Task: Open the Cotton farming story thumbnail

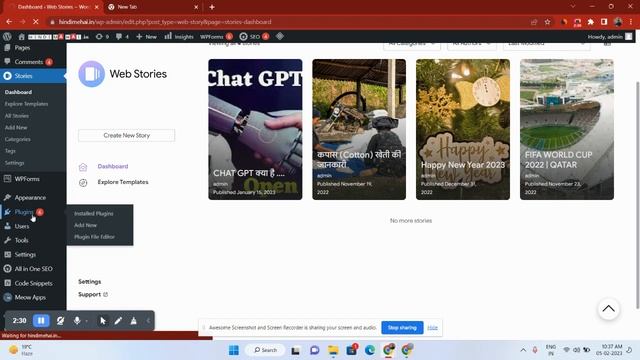Action: pos(359,129)
